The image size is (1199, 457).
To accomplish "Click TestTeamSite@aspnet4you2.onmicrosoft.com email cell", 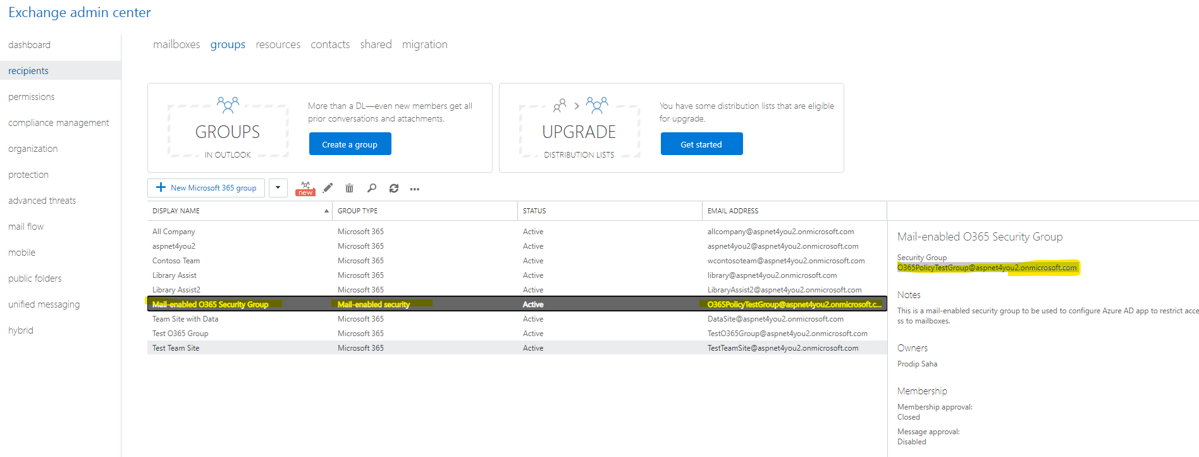I will point(785,348).
